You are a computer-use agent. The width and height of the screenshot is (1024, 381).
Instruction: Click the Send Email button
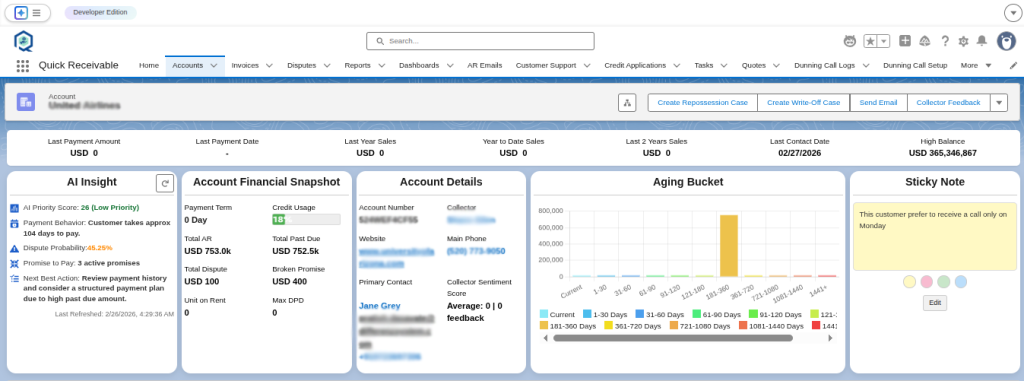tap(878, 103)
